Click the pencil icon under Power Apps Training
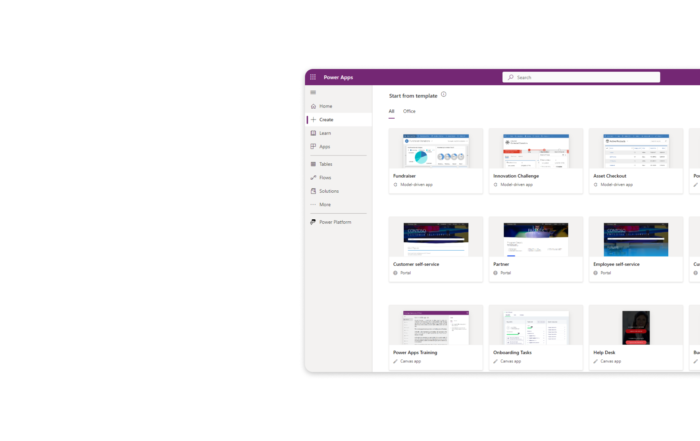 396,362
